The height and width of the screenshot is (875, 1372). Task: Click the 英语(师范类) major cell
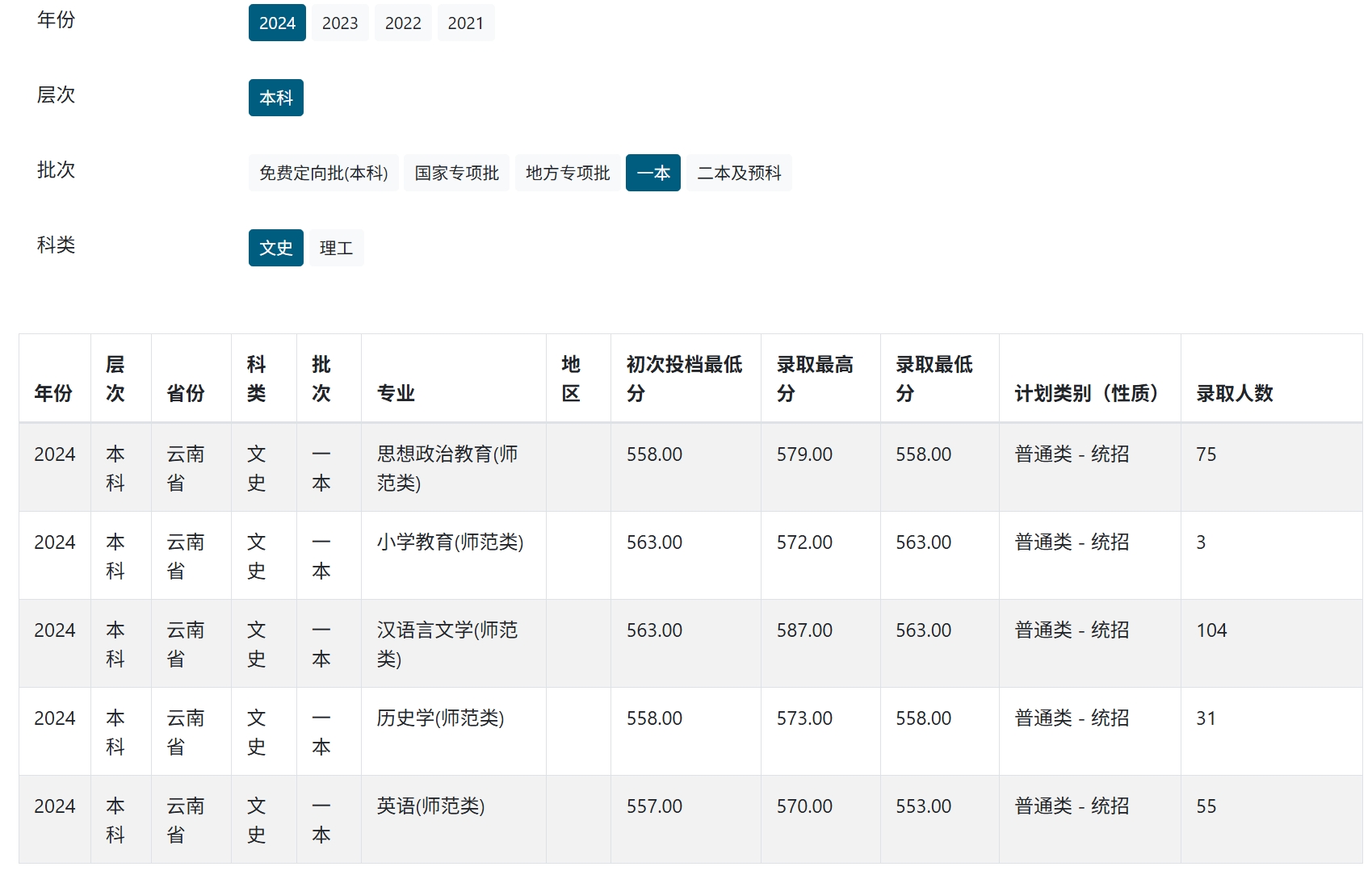coord(430,806)
